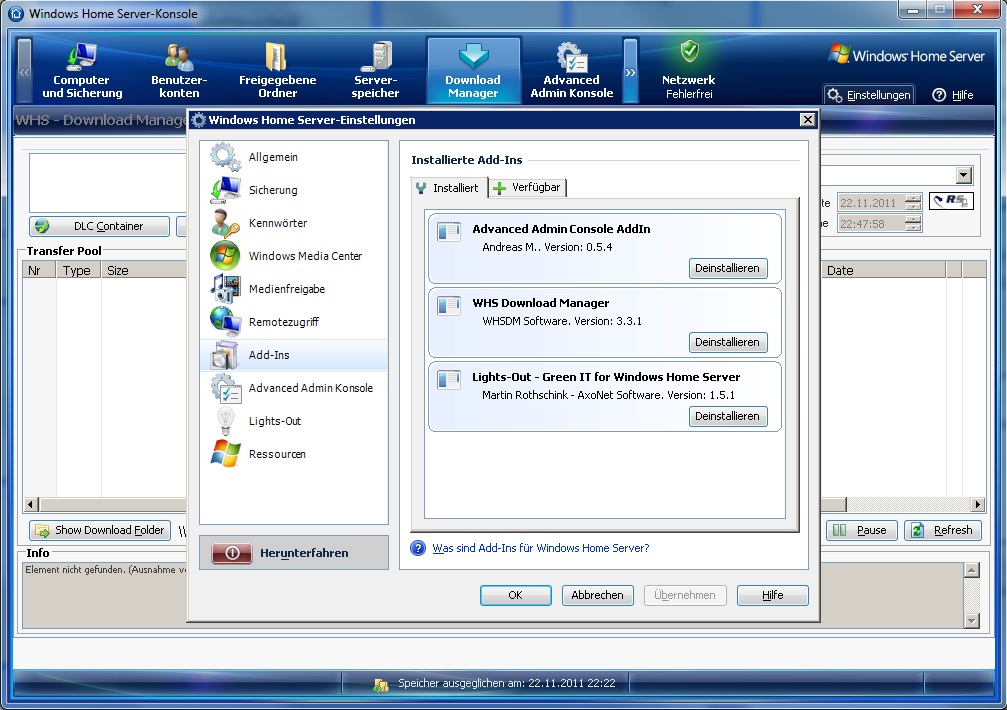The image size is (1007, 710).
Task: Click Show Download Folder button
Action: [100, 530]
